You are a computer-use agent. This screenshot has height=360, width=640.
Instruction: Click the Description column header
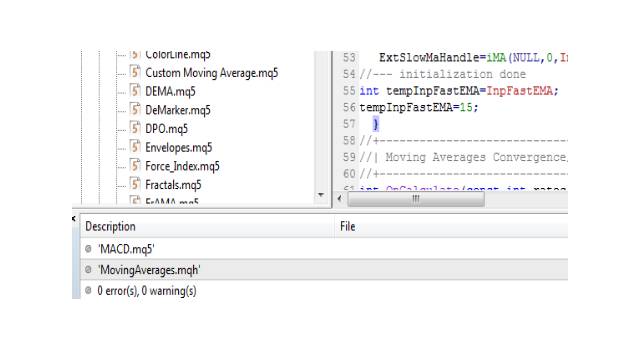pos(110,227)
